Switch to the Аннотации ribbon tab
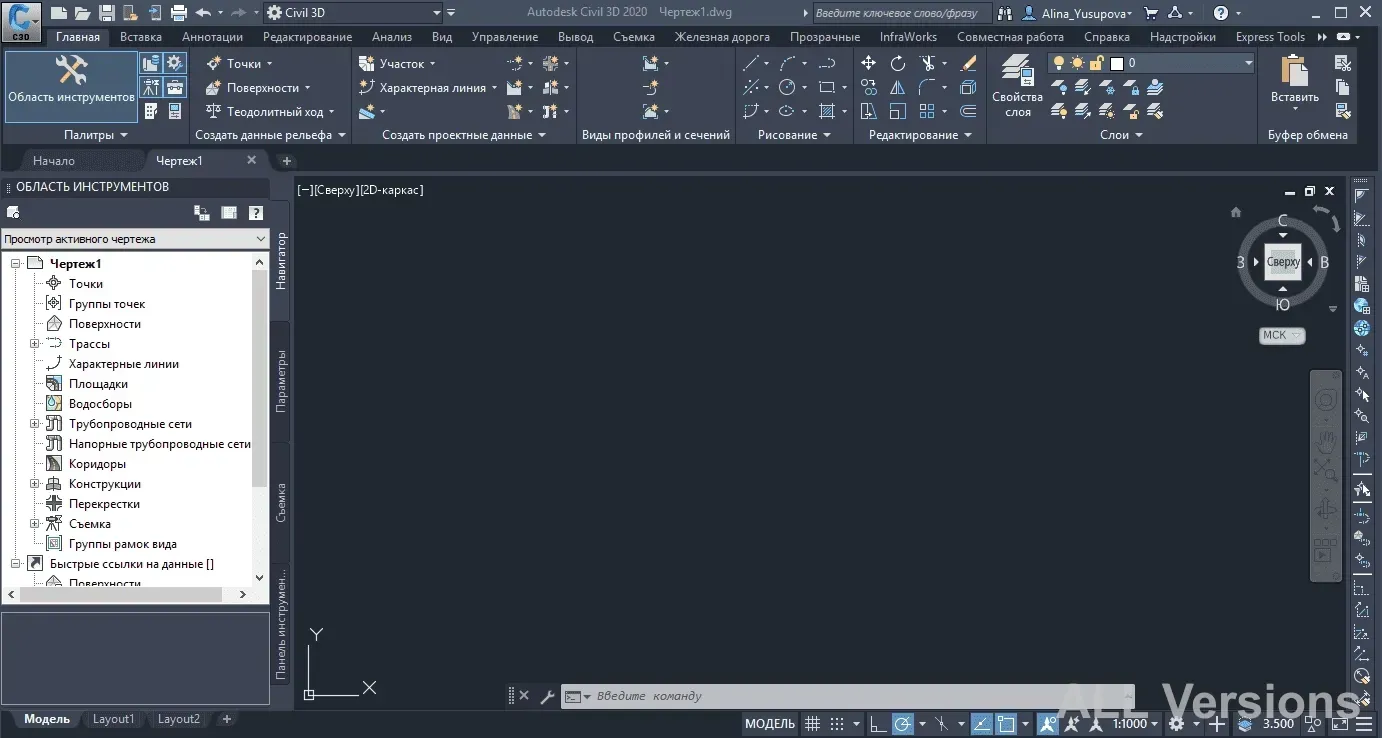Image resolution: width=1382 pixels, height=738 pixels. coord(213,37)
